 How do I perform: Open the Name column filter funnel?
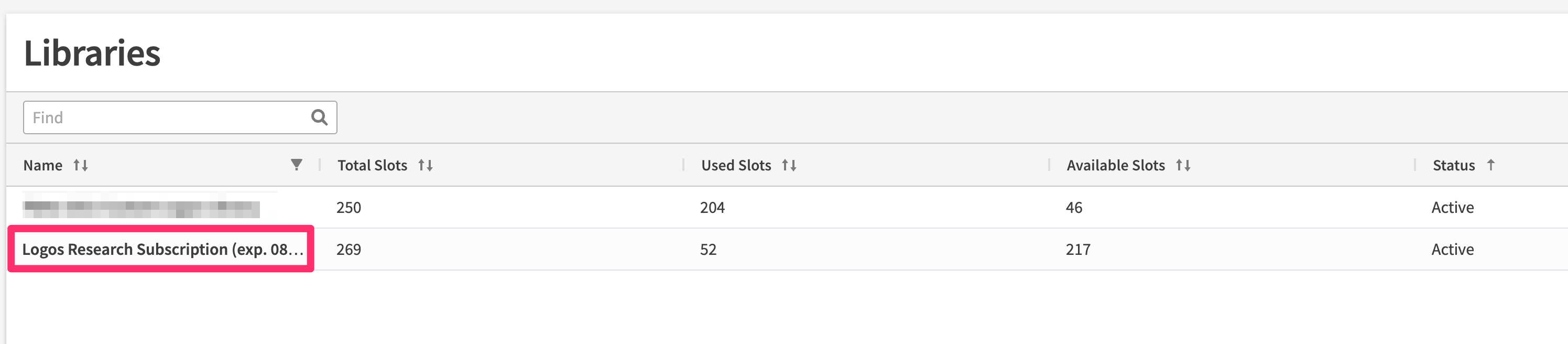click(297, 164)
